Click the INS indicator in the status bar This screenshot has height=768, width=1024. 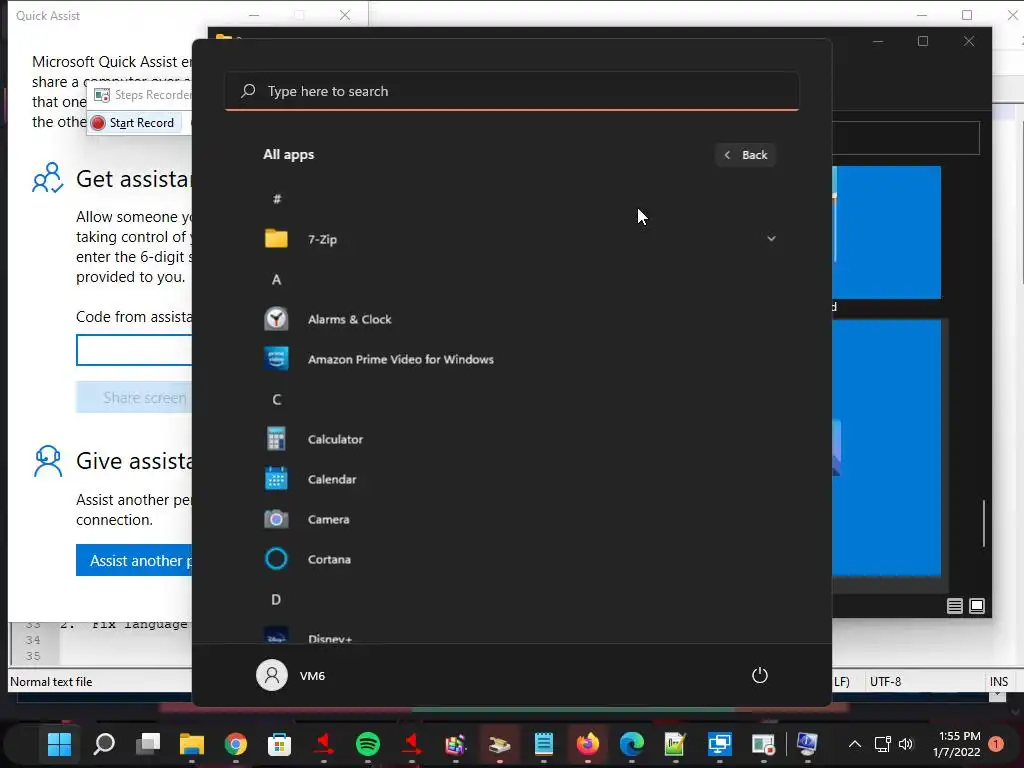click(999, 682)
